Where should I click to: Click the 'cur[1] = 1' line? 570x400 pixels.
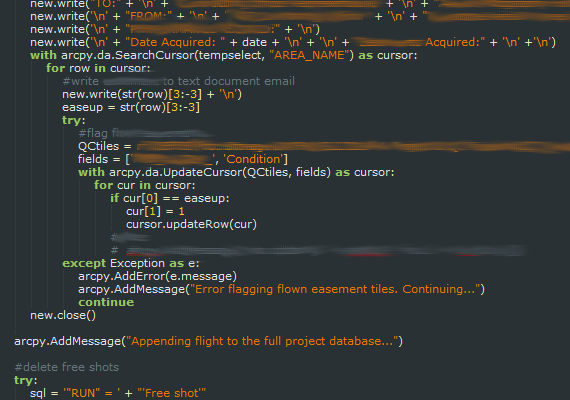[155, 211]
